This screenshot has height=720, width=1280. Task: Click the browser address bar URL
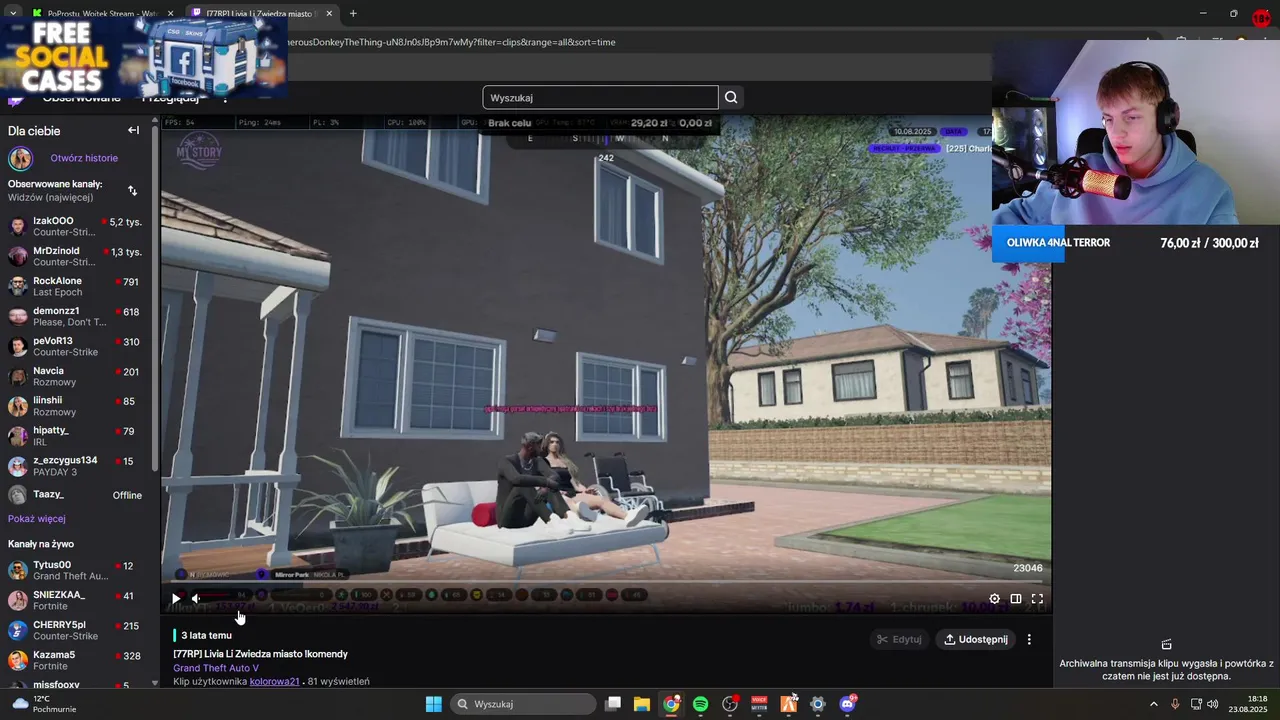(x=450, y=42)
